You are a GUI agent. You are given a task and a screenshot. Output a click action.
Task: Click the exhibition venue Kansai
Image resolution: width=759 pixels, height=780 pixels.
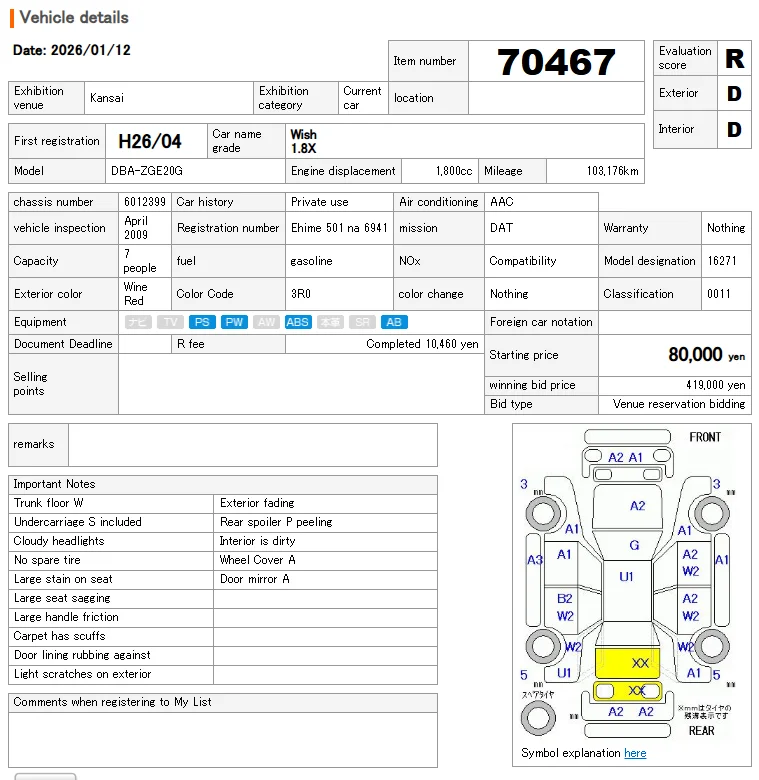click(x=107, y=98)
